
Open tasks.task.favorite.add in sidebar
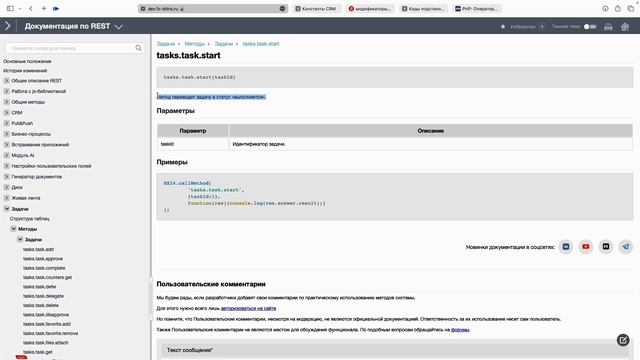[x=47, y=324]
